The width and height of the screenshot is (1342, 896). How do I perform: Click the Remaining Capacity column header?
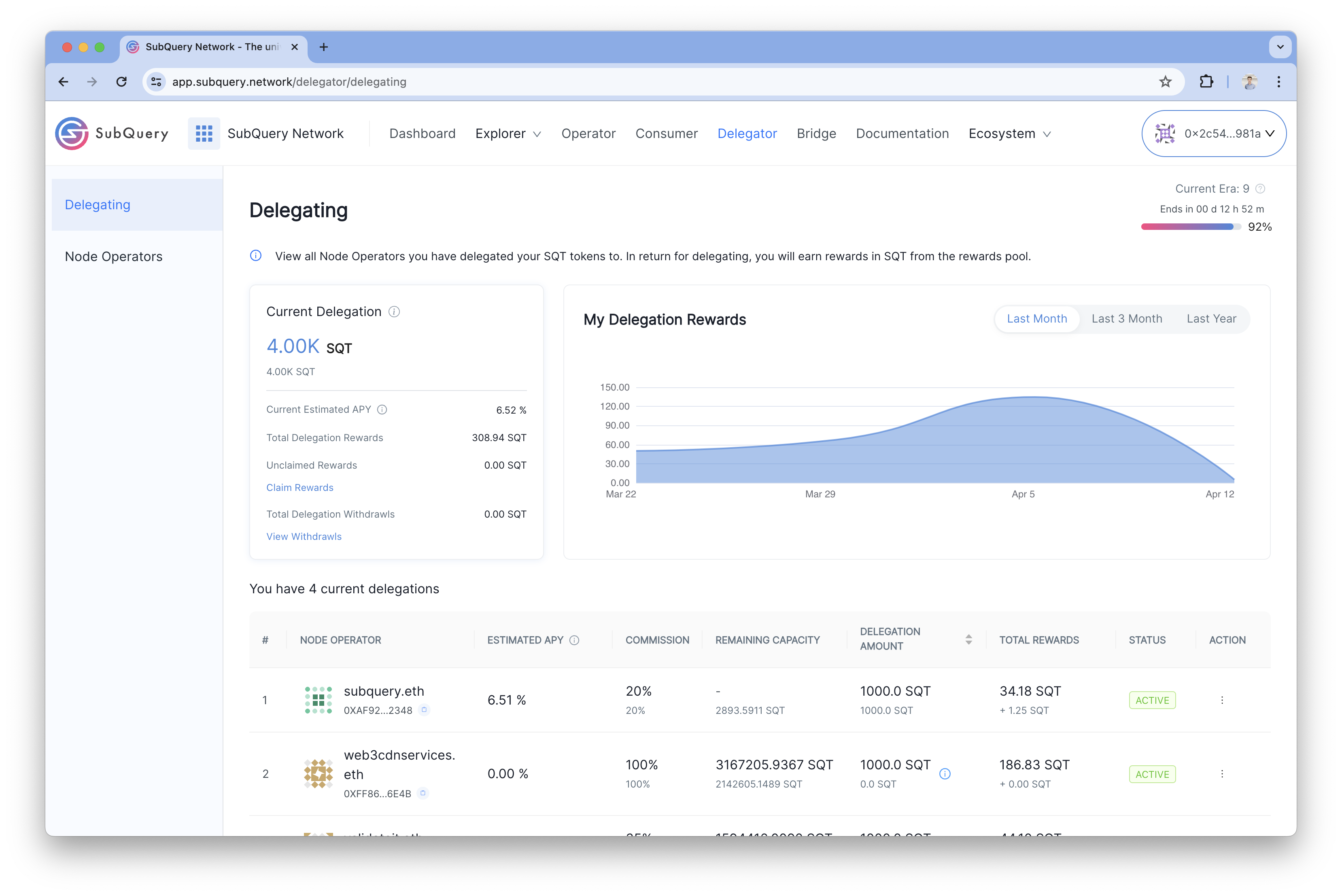pyautogui.click(x=767, y=640)
